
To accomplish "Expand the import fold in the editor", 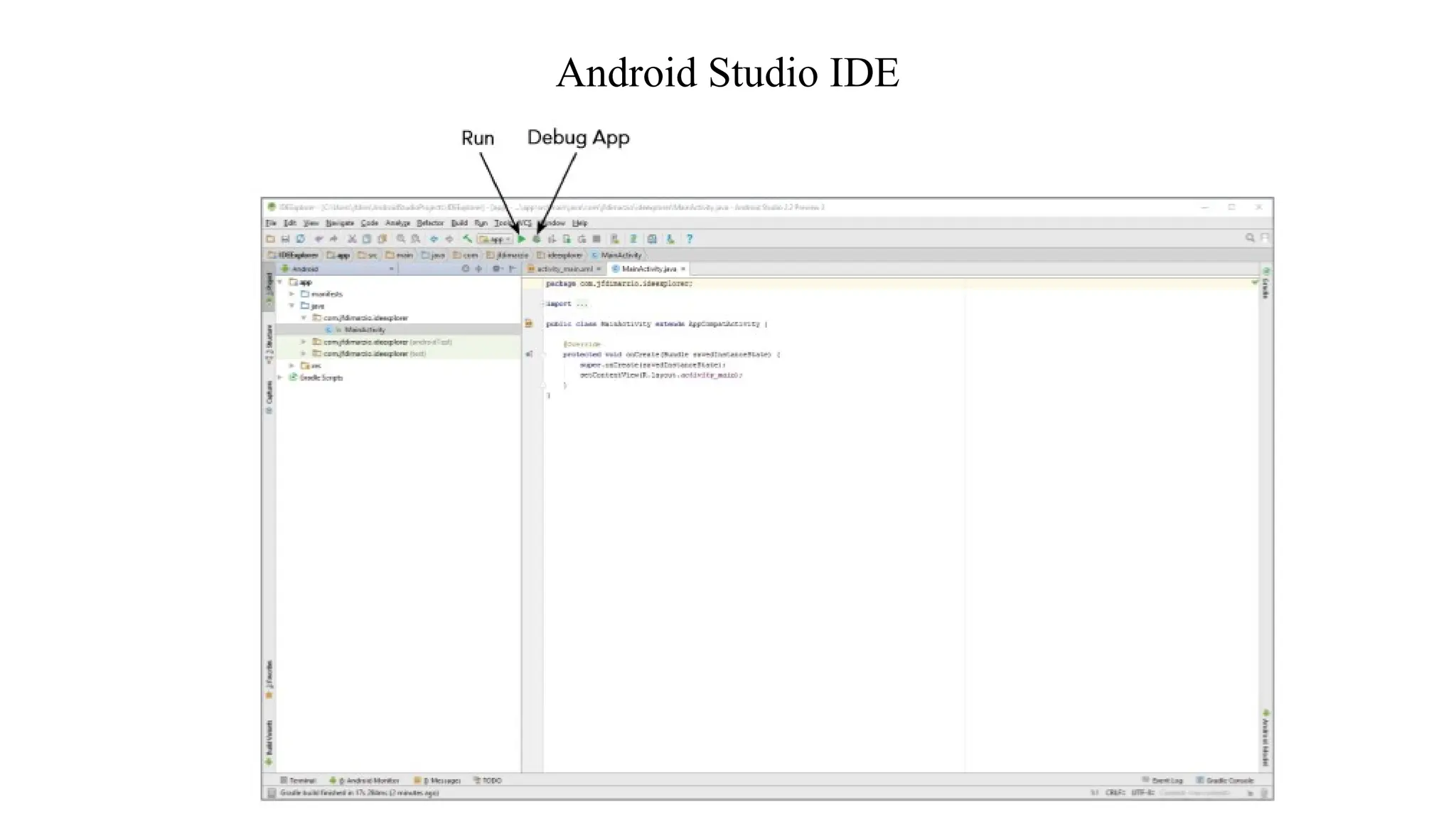I will click(543, 304).
